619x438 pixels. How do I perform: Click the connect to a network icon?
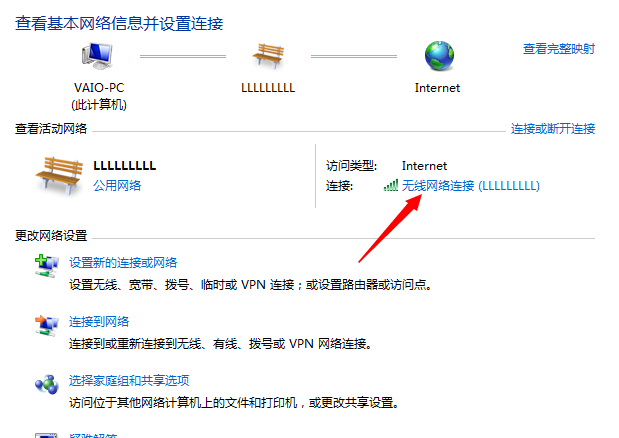[x=47, y=326]
